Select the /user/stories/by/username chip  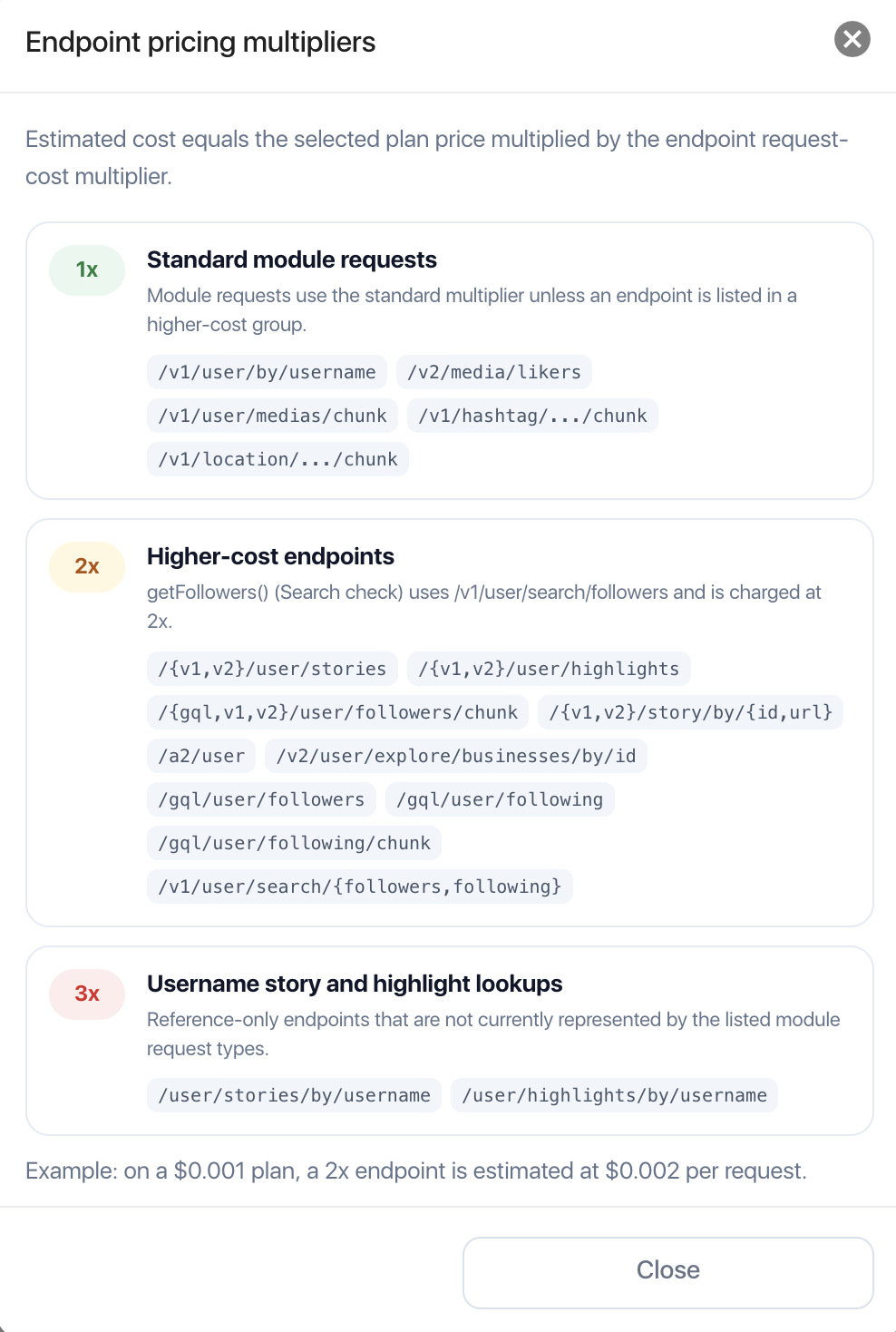tap(294, 1095)
